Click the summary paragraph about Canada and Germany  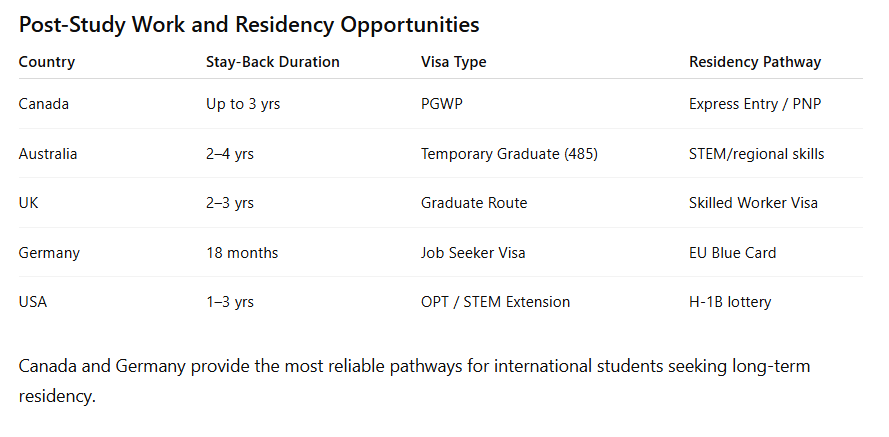point(414,381)
